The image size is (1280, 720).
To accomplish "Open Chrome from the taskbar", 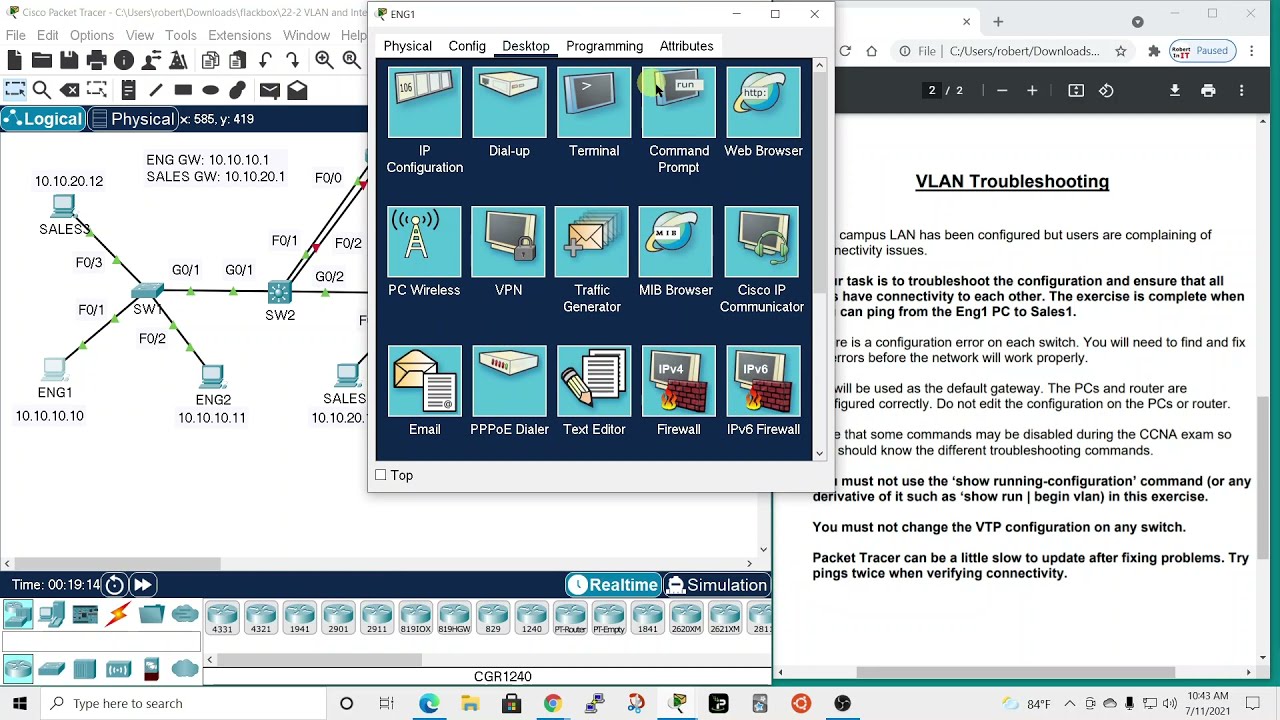I will (552, 704).
